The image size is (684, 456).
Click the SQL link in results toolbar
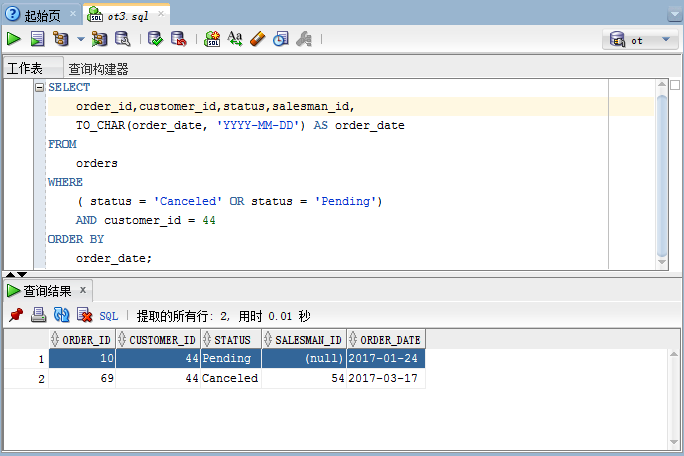pos(108,315)
